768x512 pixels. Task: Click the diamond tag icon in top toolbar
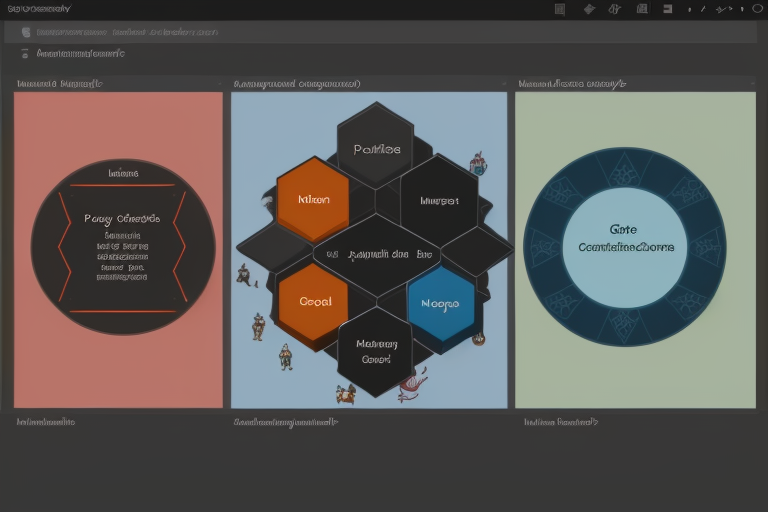(589, 9)
